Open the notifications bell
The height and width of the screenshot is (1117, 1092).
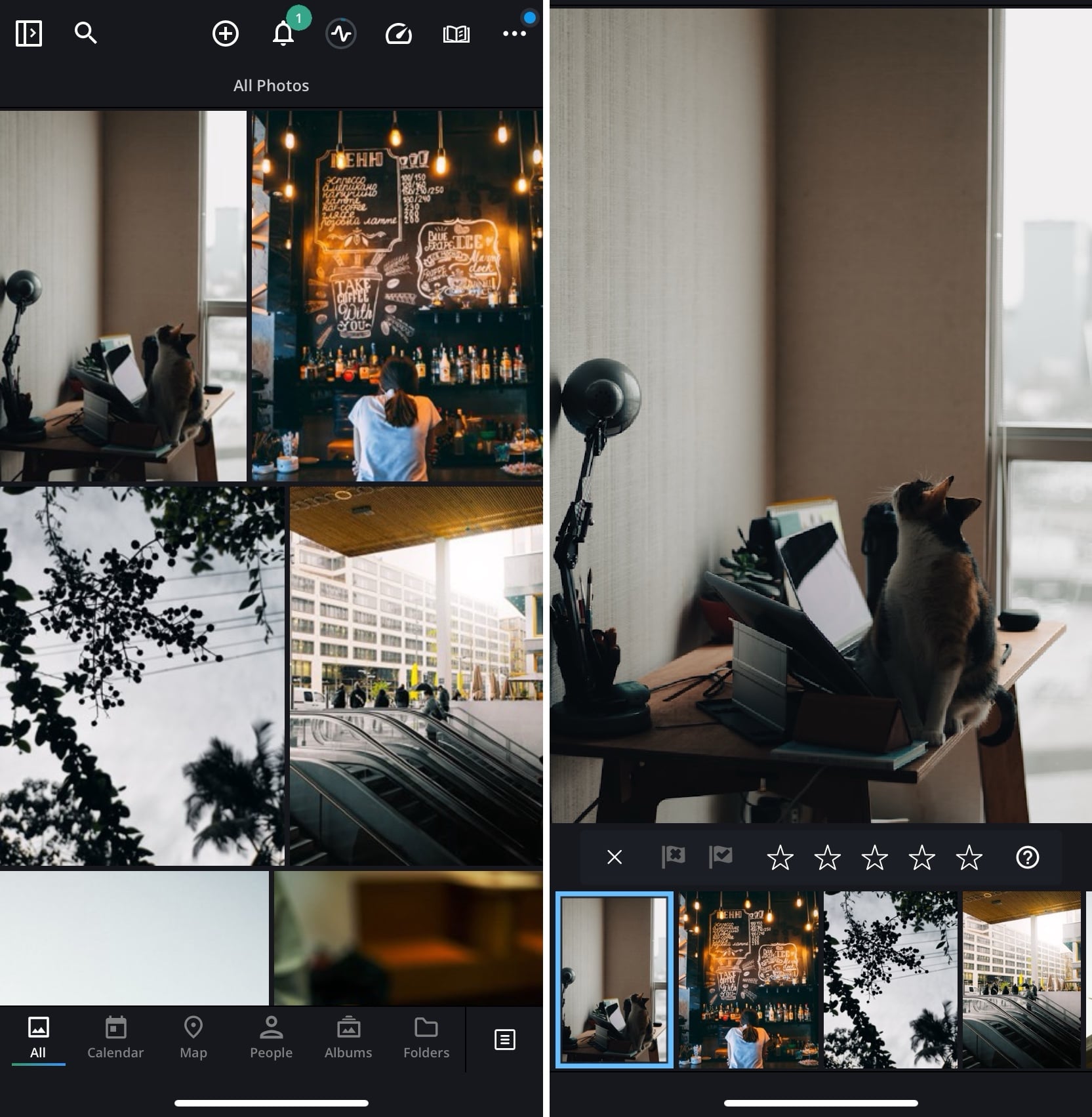pyautogui.click(x=283, y=33)
